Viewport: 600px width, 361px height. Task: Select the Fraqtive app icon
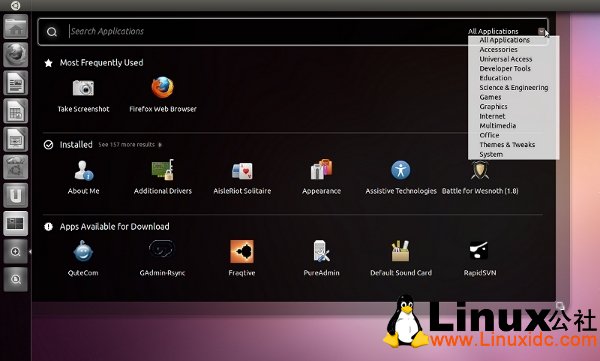point(242,252)
